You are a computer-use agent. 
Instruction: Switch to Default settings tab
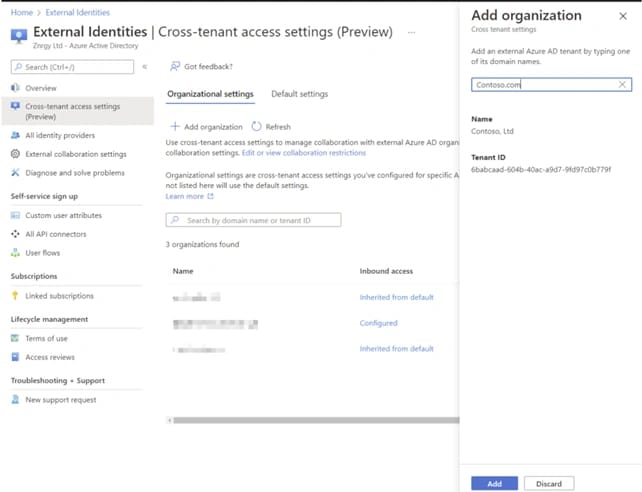pyautogui.click(x=299, y=94)
